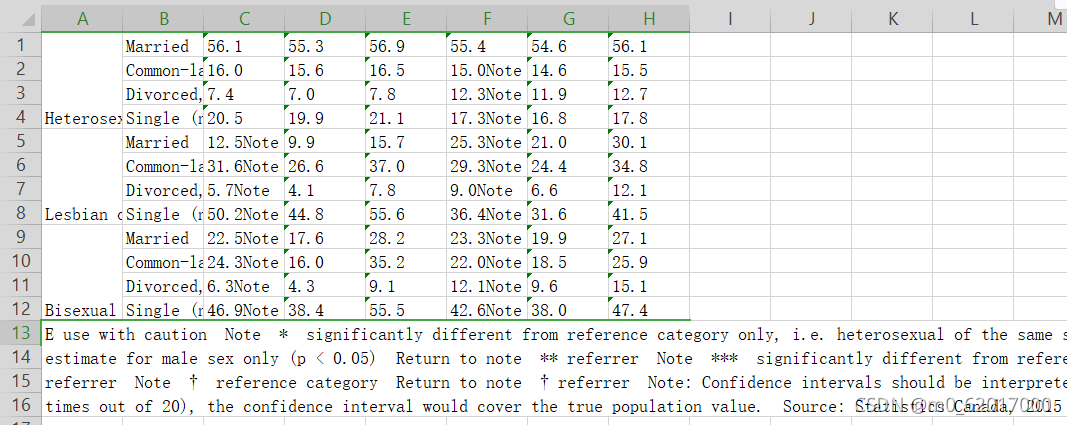Click cell '12.5Note' in row 5
Screen dimensions: 1067x425
pyautogui.click(x=244, y=141)
